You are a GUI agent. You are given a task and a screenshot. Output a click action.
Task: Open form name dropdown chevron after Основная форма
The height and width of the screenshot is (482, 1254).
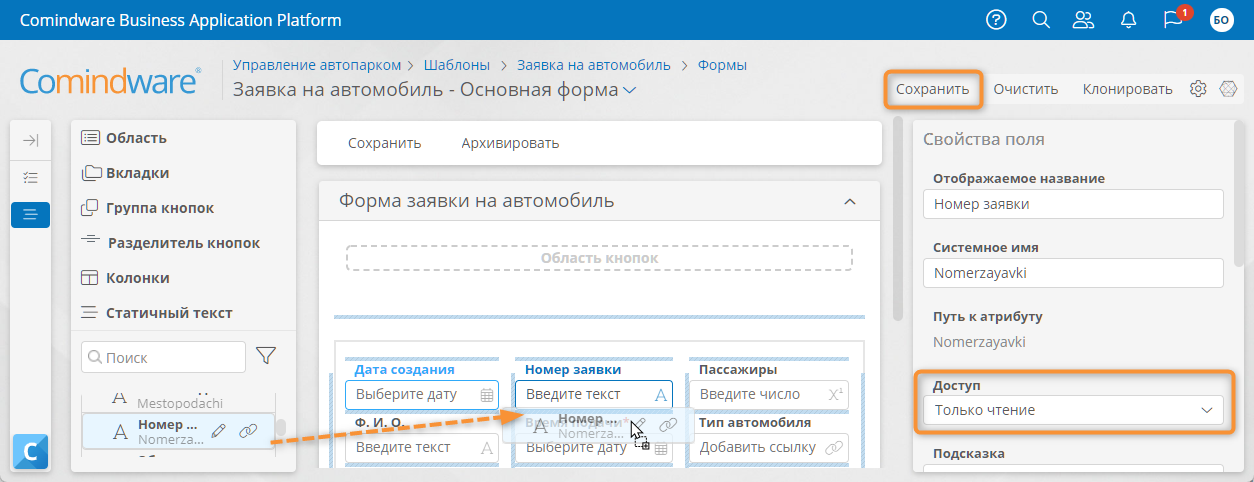630,90
